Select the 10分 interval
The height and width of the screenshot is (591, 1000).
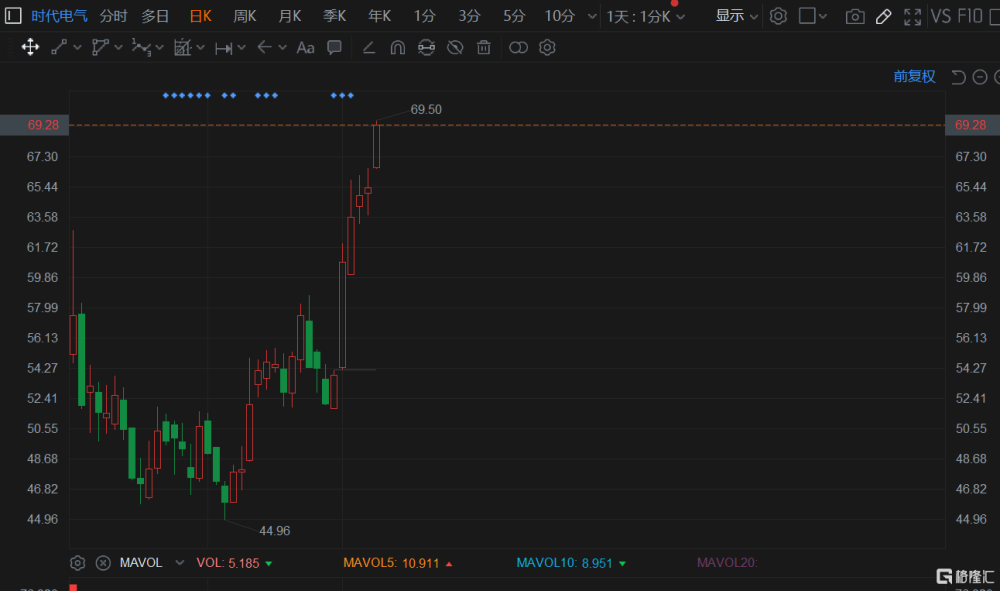559,16
